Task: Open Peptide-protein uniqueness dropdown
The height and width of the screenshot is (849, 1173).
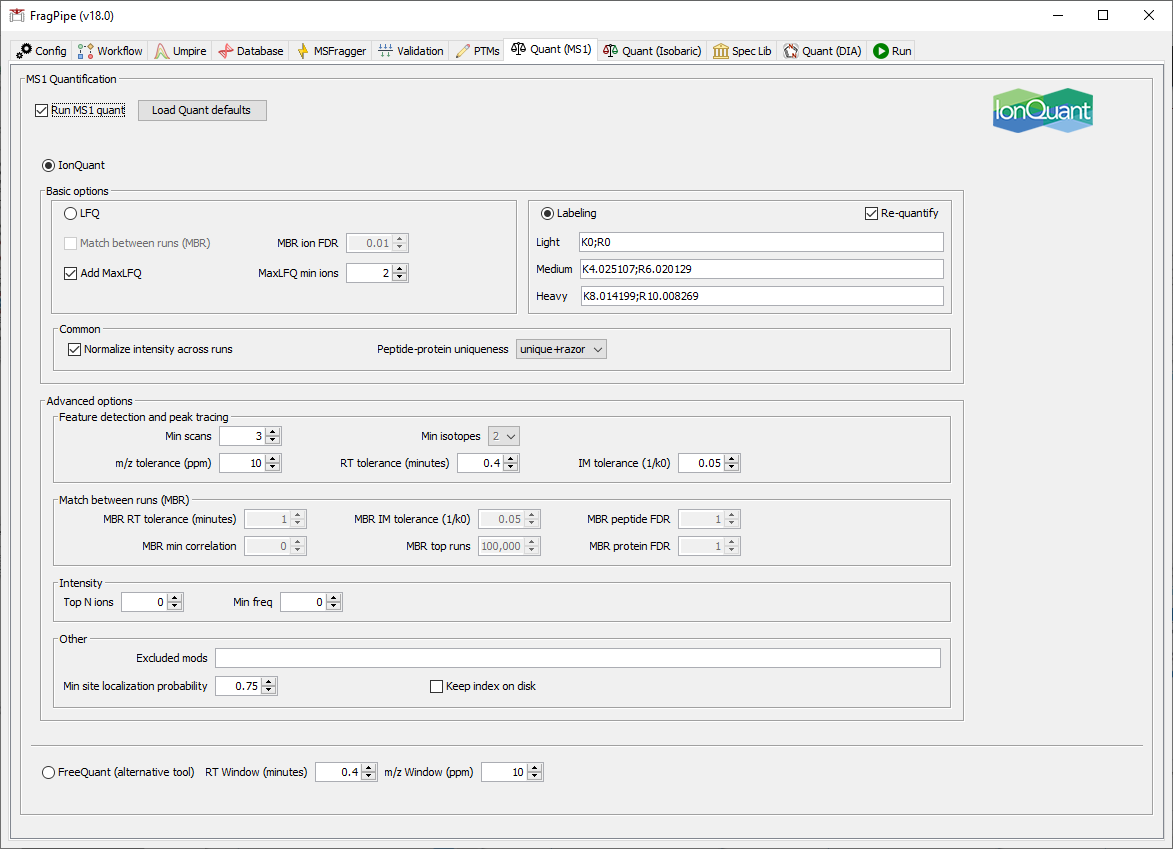Action: 561,349
